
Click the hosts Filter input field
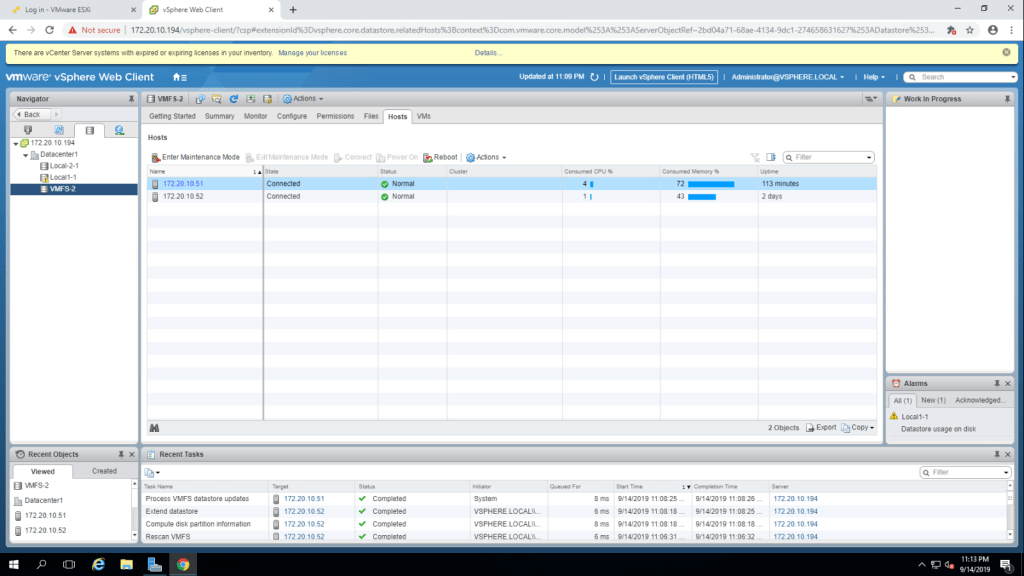click(x=829, y=157)
